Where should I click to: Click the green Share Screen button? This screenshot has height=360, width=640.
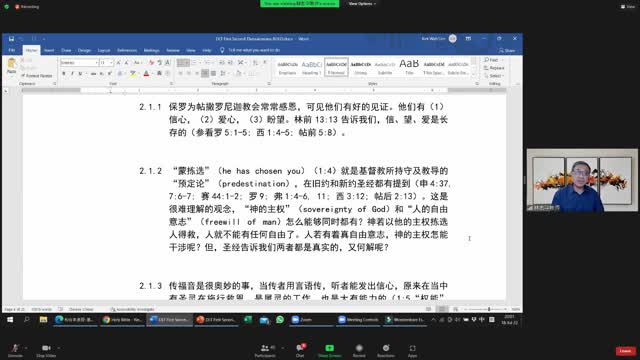(329, 350)
